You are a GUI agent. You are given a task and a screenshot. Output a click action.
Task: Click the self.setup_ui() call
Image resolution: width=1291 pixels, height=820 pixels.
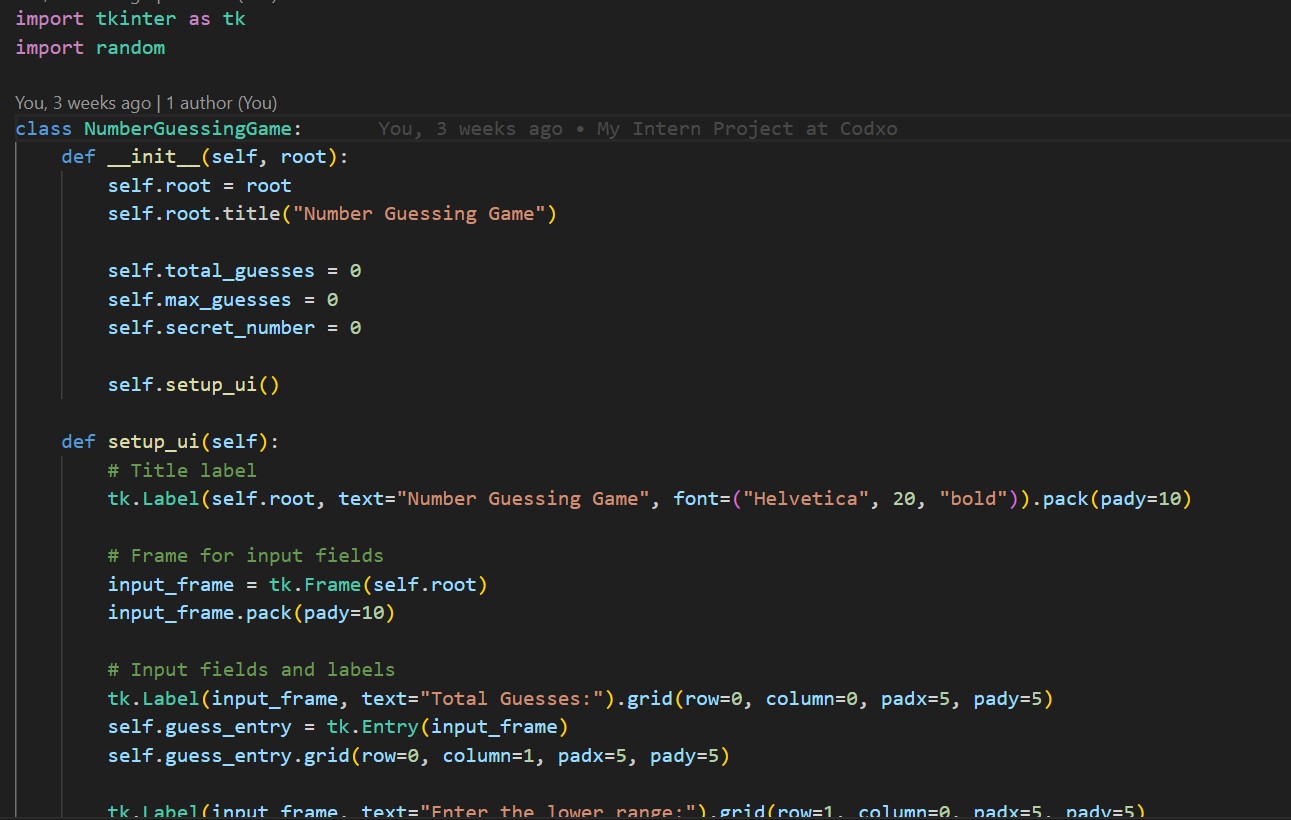coord(193,384)
